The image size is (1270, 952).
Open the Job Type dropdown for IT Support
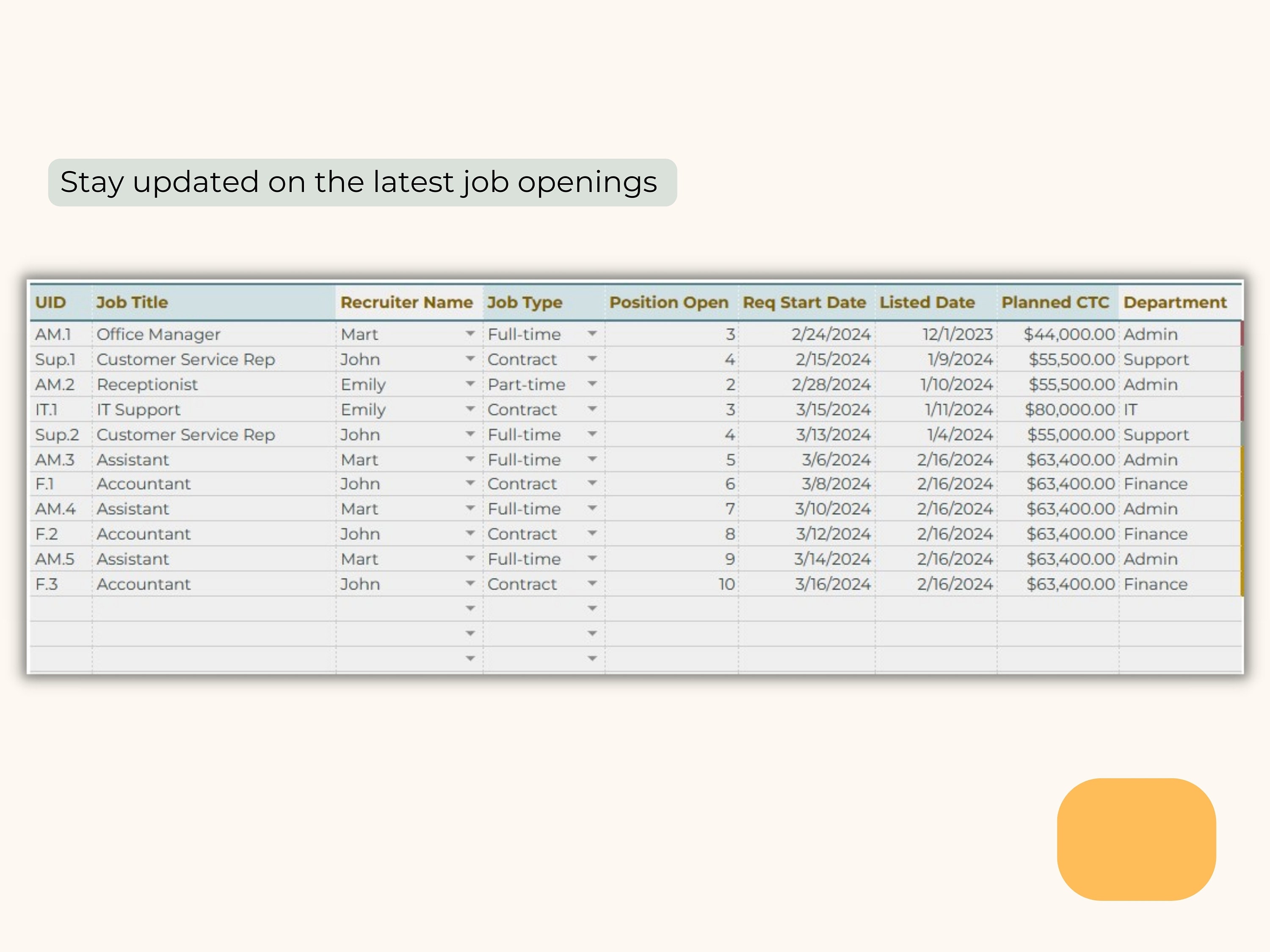tap(592, 409)
